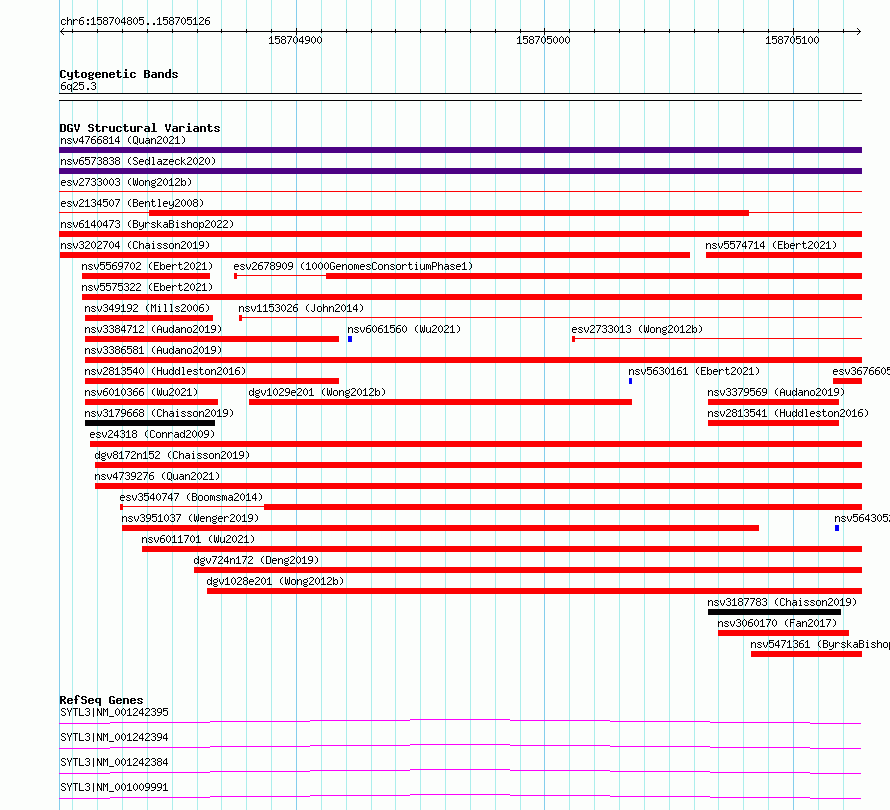Open nsv3060170 (Fan2017) variant
Screen dimensions: 890x810
tap(777, 623)
